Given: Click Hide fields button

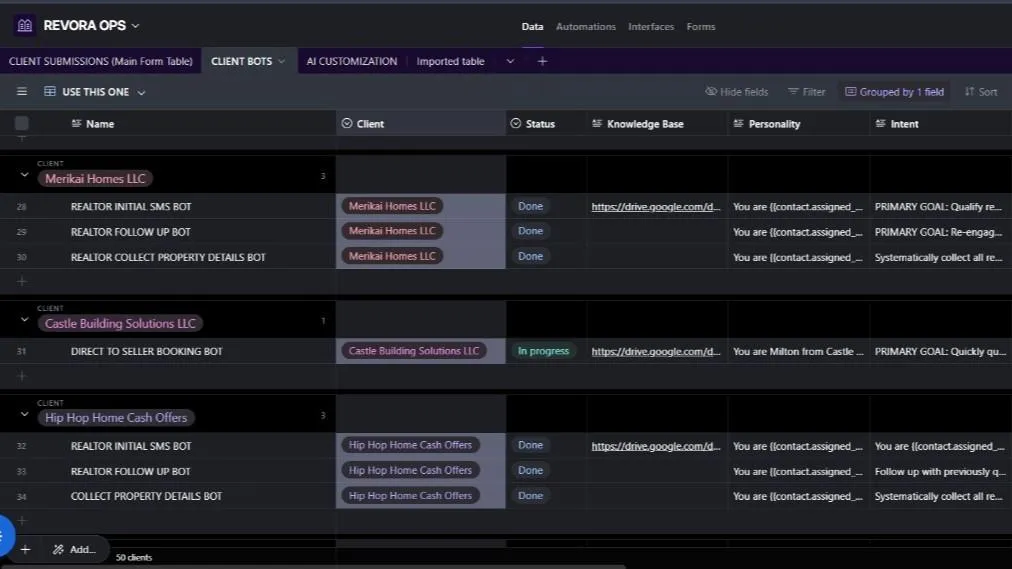Looking at the screenshot, I should point(736,92).
